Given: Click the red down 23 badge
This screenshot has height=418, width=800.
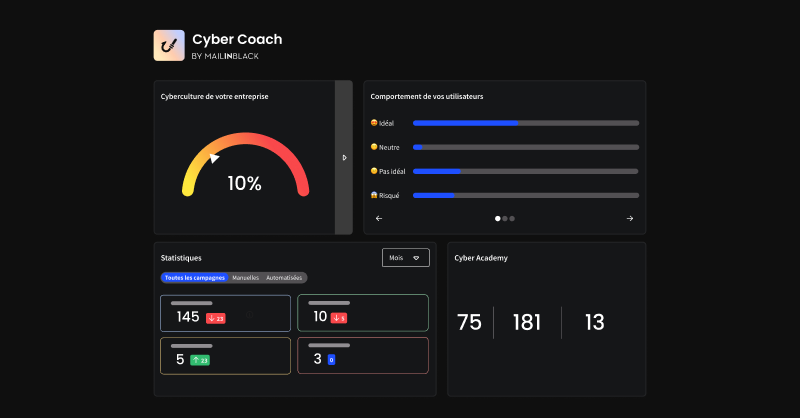Looking at the screenshot, I should pyautogui.click(x=216, y=318).
